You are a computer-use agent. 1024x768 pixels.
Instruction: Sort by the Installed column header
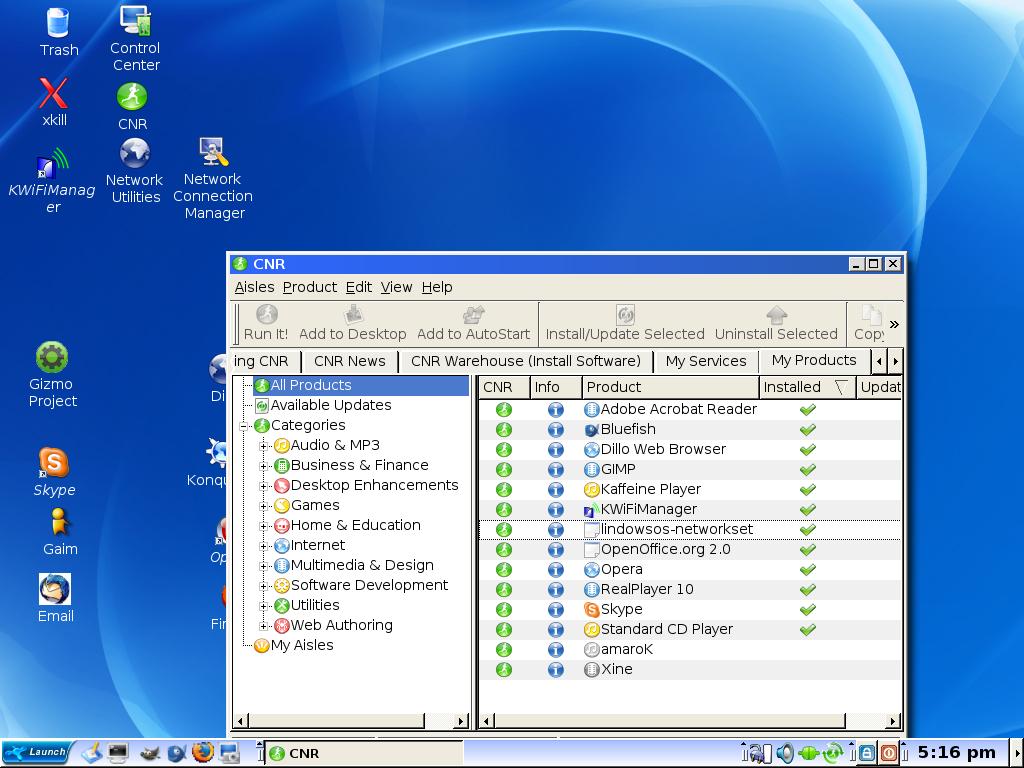click(x=792, y=387)
